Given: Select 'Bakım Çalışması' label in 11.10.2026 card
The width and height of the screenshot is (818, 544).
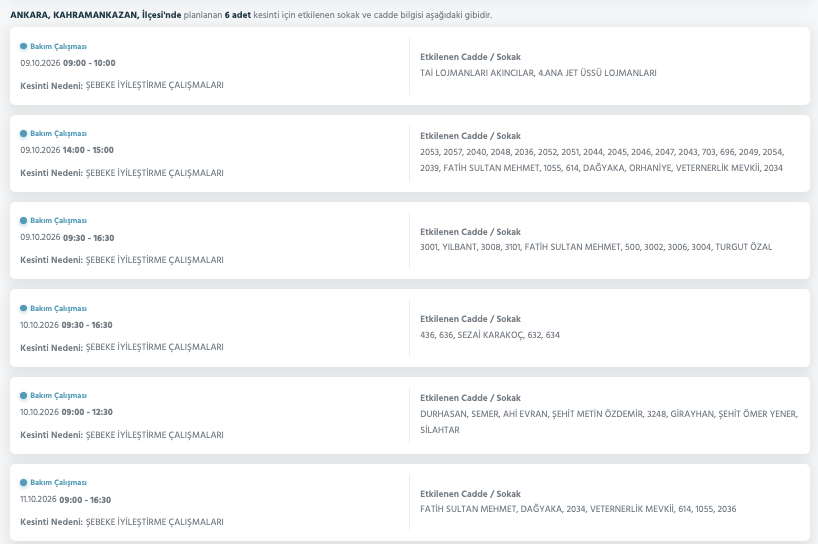Looking at the screenshot, I should point(58,482).
